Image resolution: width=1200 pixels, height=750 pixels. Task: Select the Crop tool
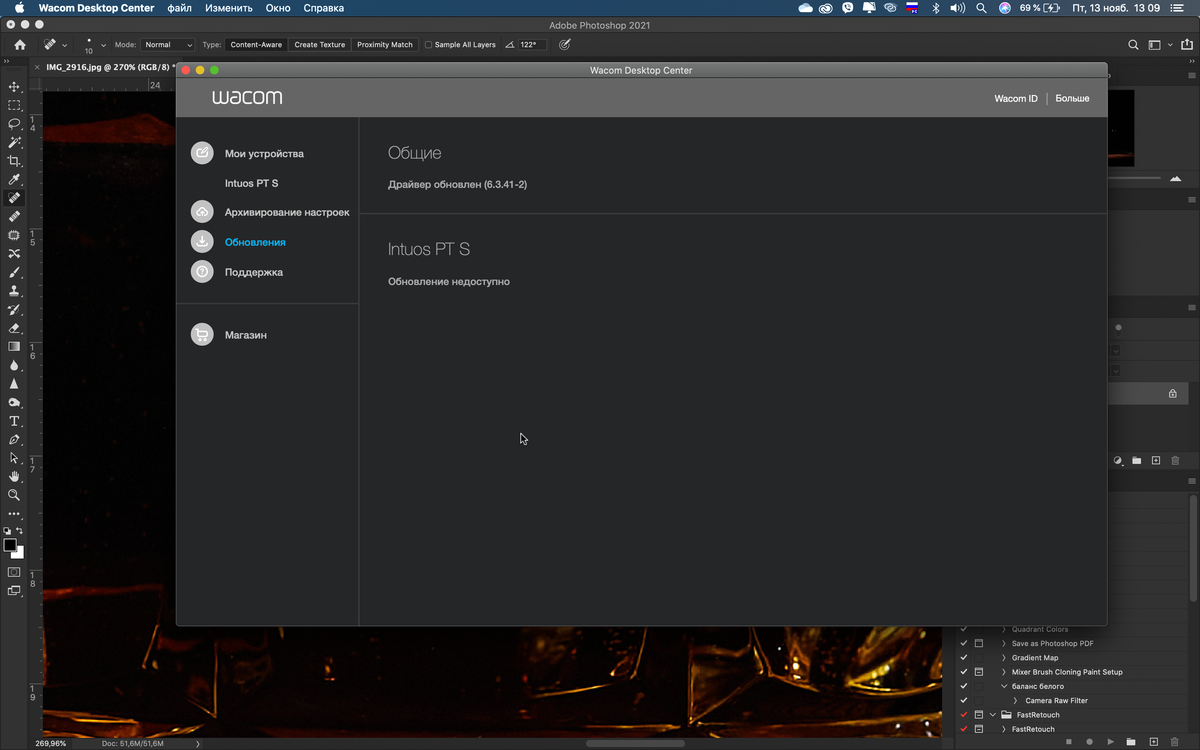tap(14, 161)
